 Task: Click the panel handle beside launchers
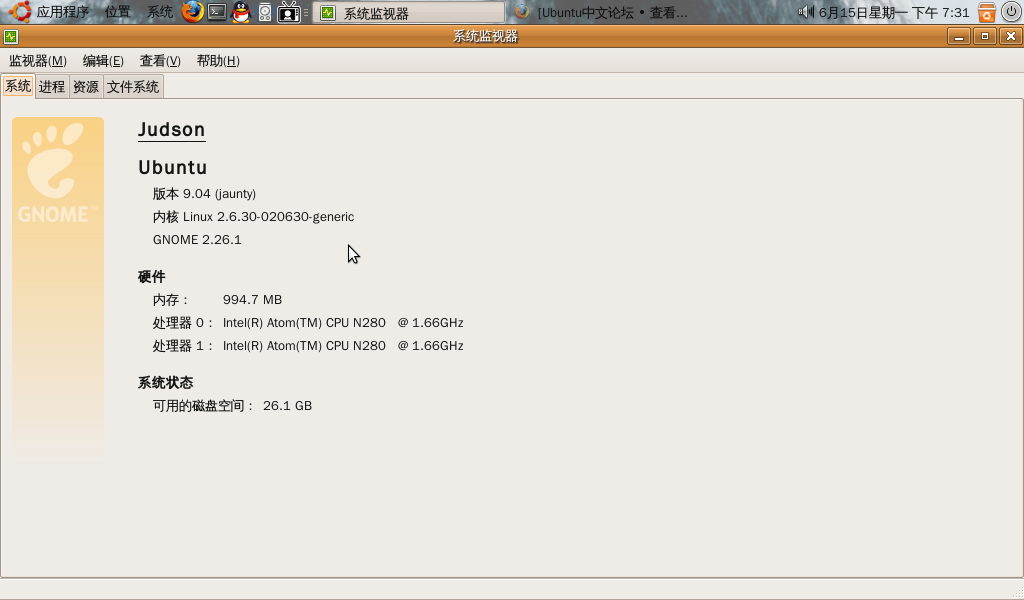306,12
